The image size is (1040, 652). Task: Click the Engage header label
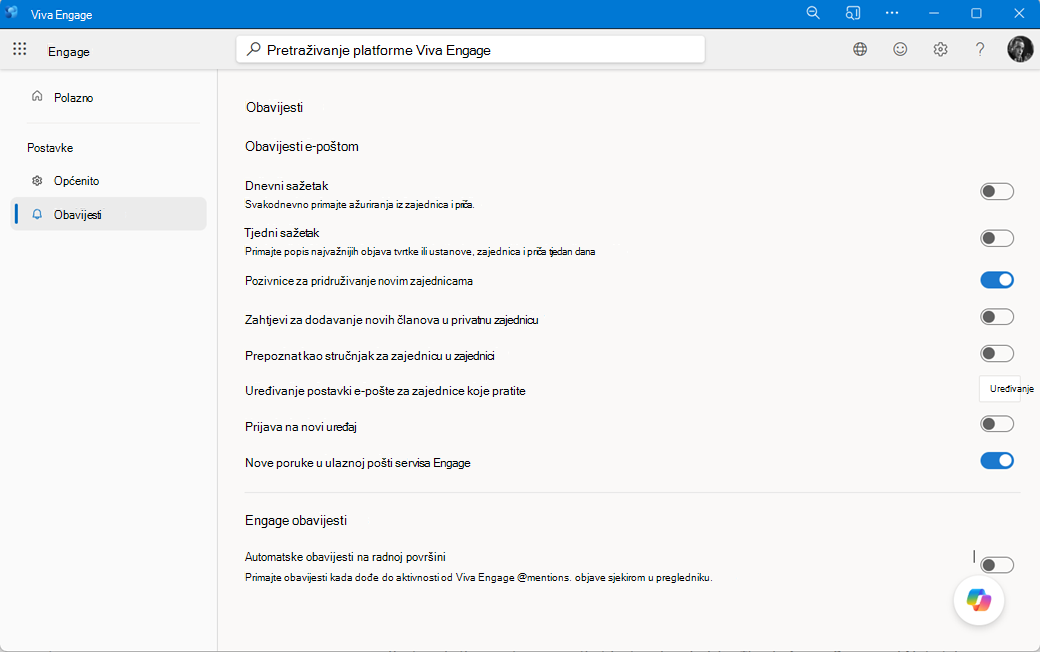point(68,52)
